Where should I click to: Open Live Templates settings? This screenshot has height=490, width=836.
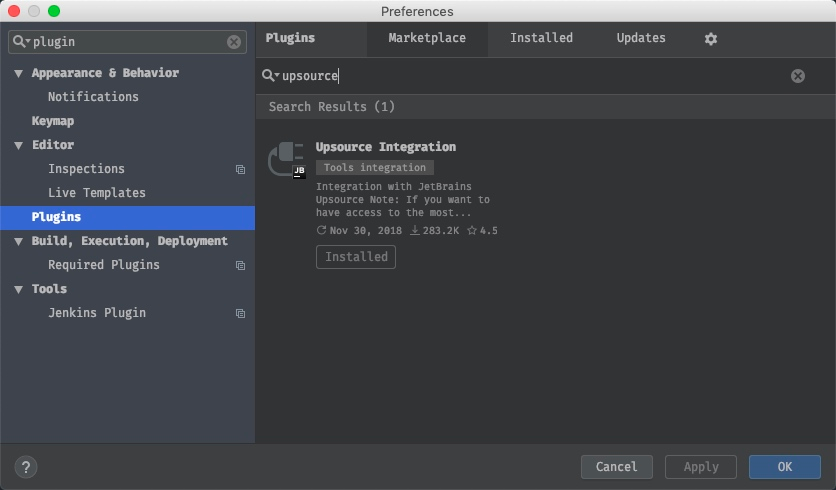click(97, 193)
